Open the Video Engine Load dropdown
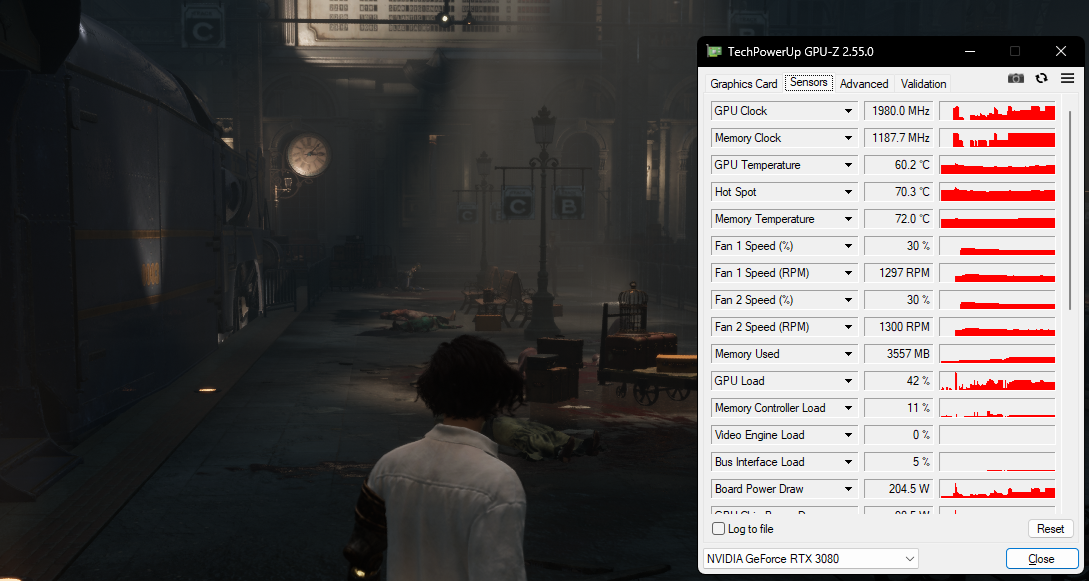Screen dimensions: 1089x581 tap(849, 435)
